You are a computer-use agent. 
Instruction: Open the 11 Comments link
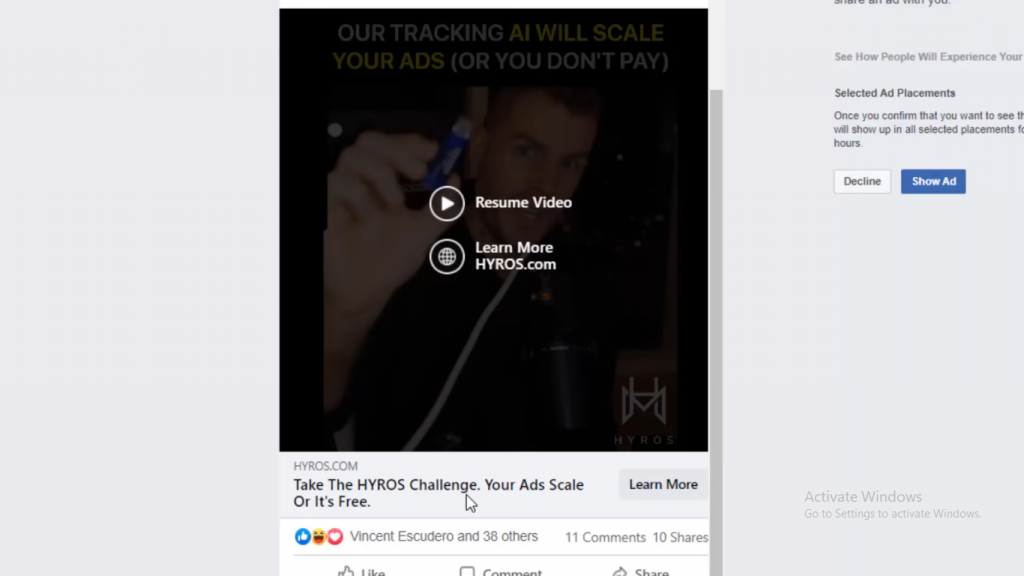click(x=605, y=537)
